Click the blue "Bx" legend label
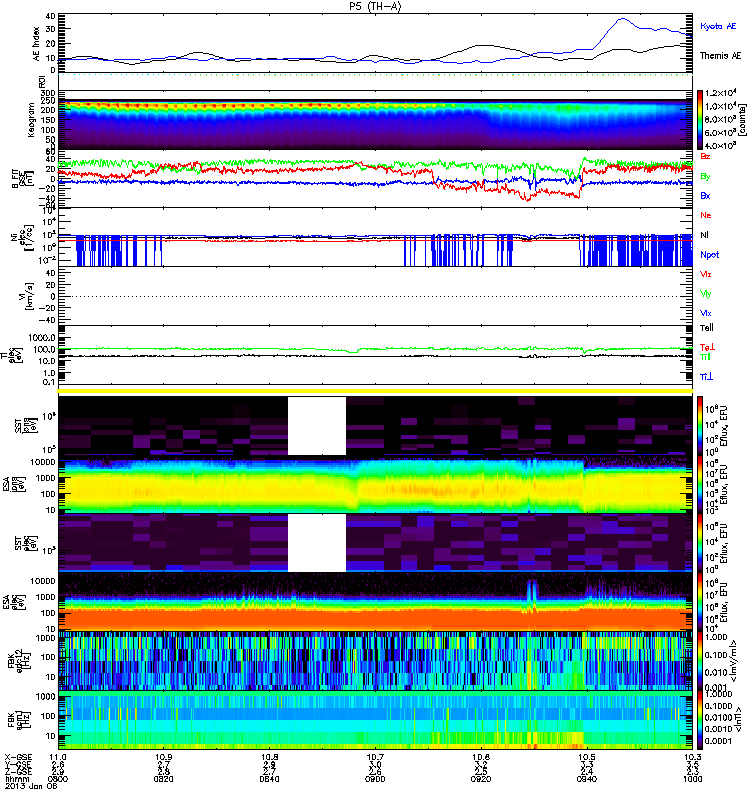This screenshot has width=750, height=800. (x=705, y=195)
